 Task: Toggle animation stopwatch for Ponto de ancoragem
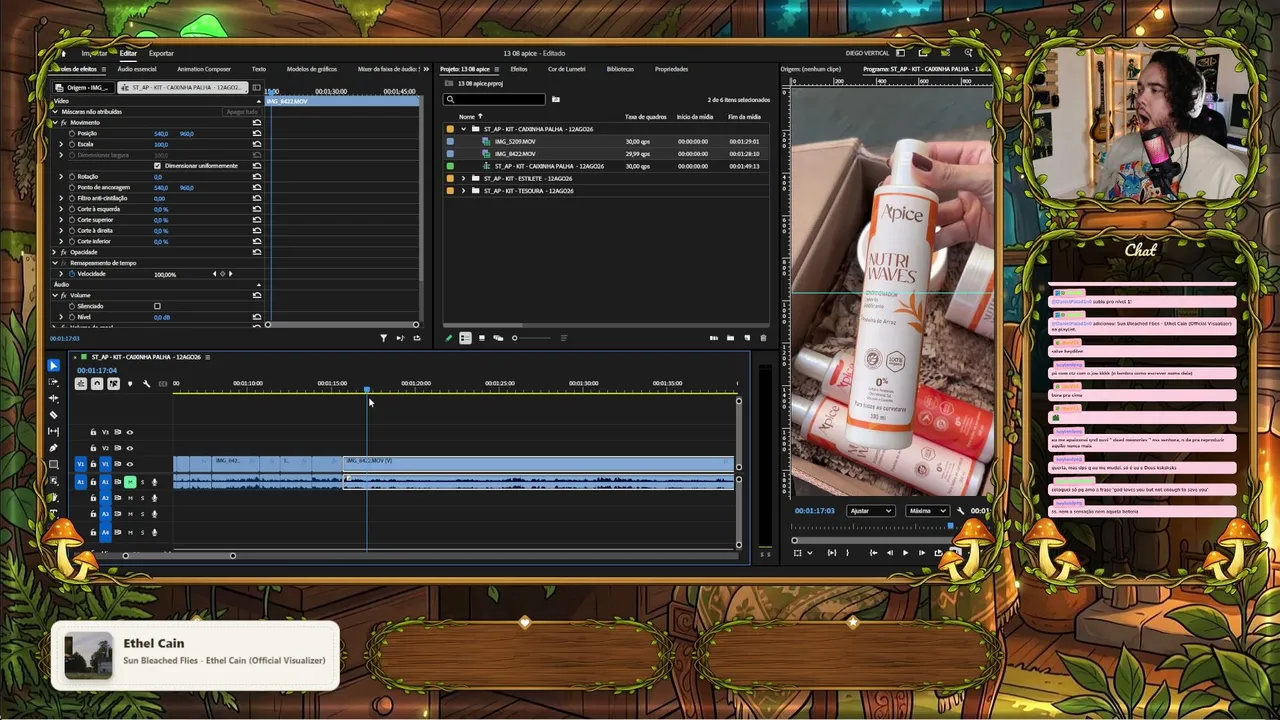click(x=70, y=187)
